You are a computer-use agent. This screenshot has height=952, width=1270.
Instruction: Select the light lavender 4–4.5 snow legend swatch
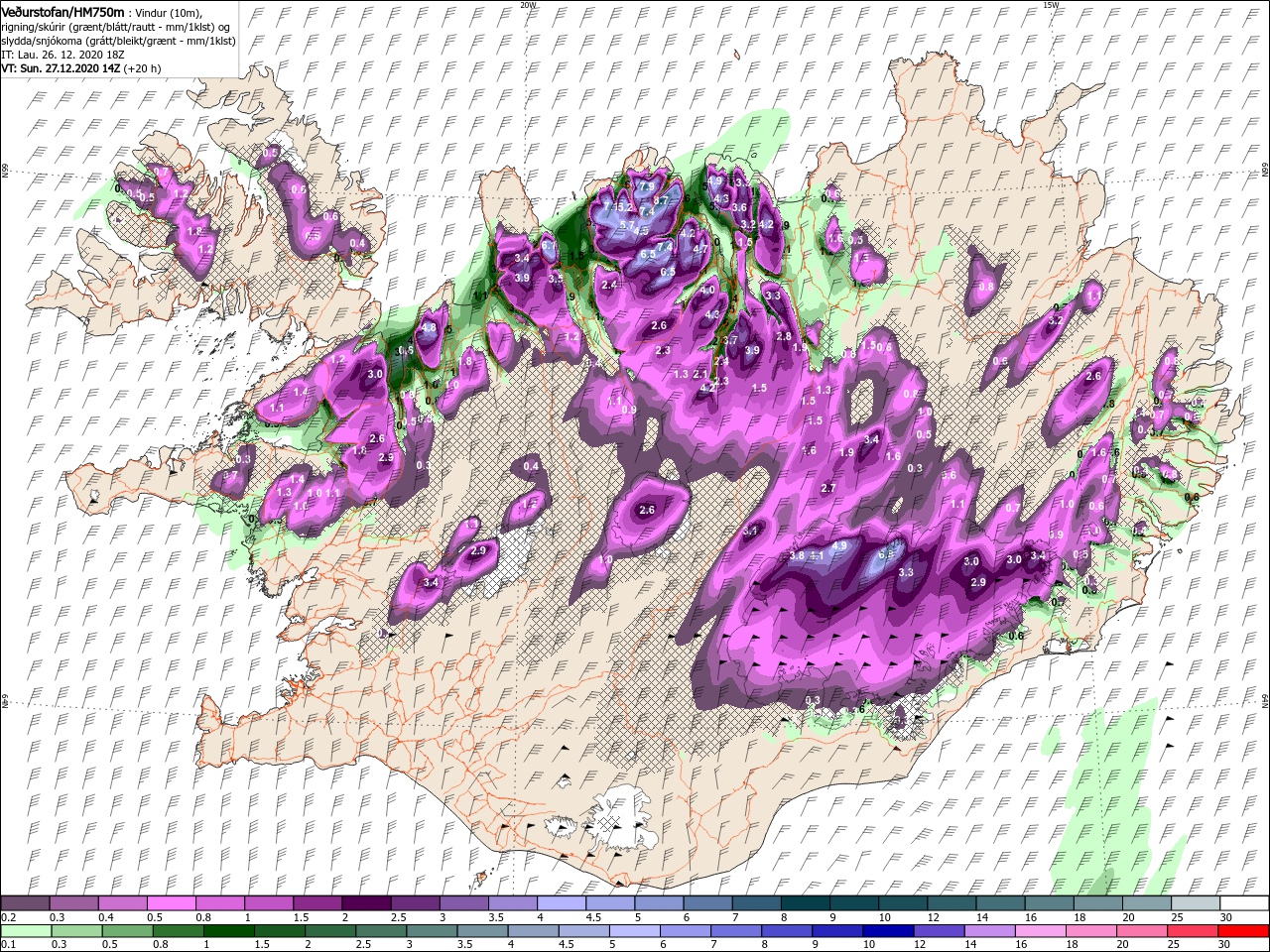coord(562,902)
